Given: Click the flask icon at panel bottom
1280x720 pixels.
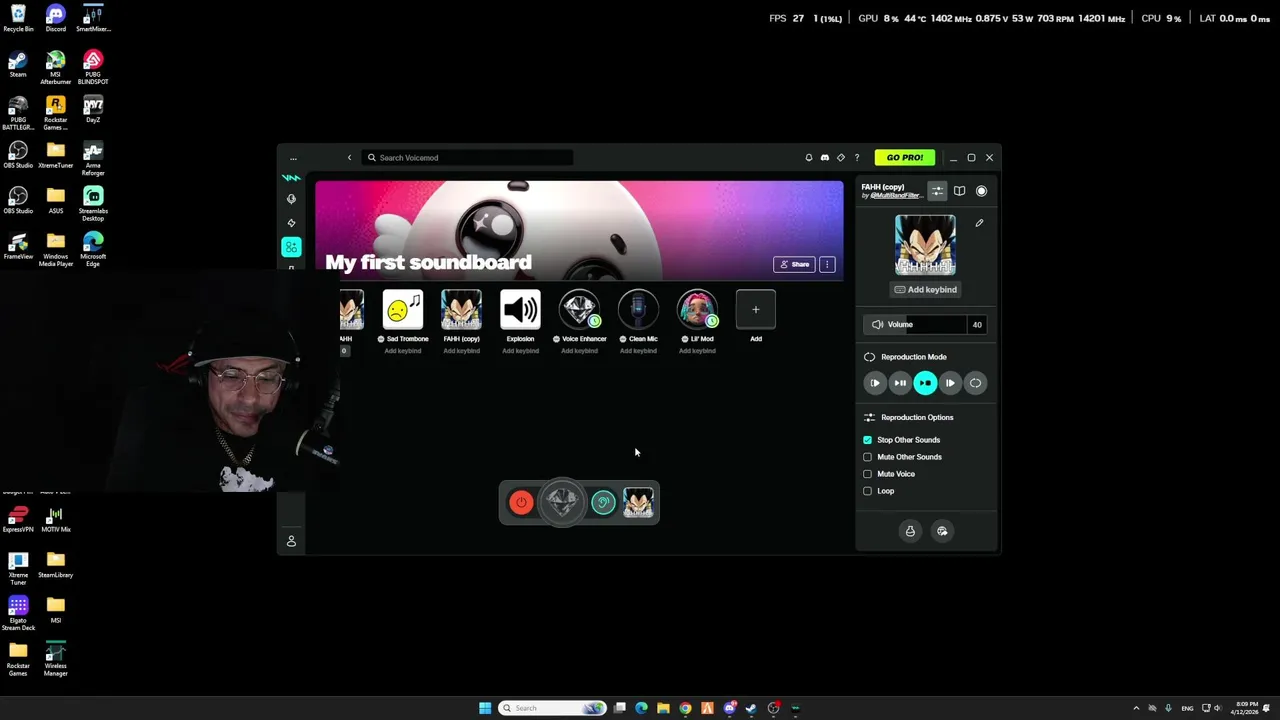Looking at the screenshot, I should 910,531.
